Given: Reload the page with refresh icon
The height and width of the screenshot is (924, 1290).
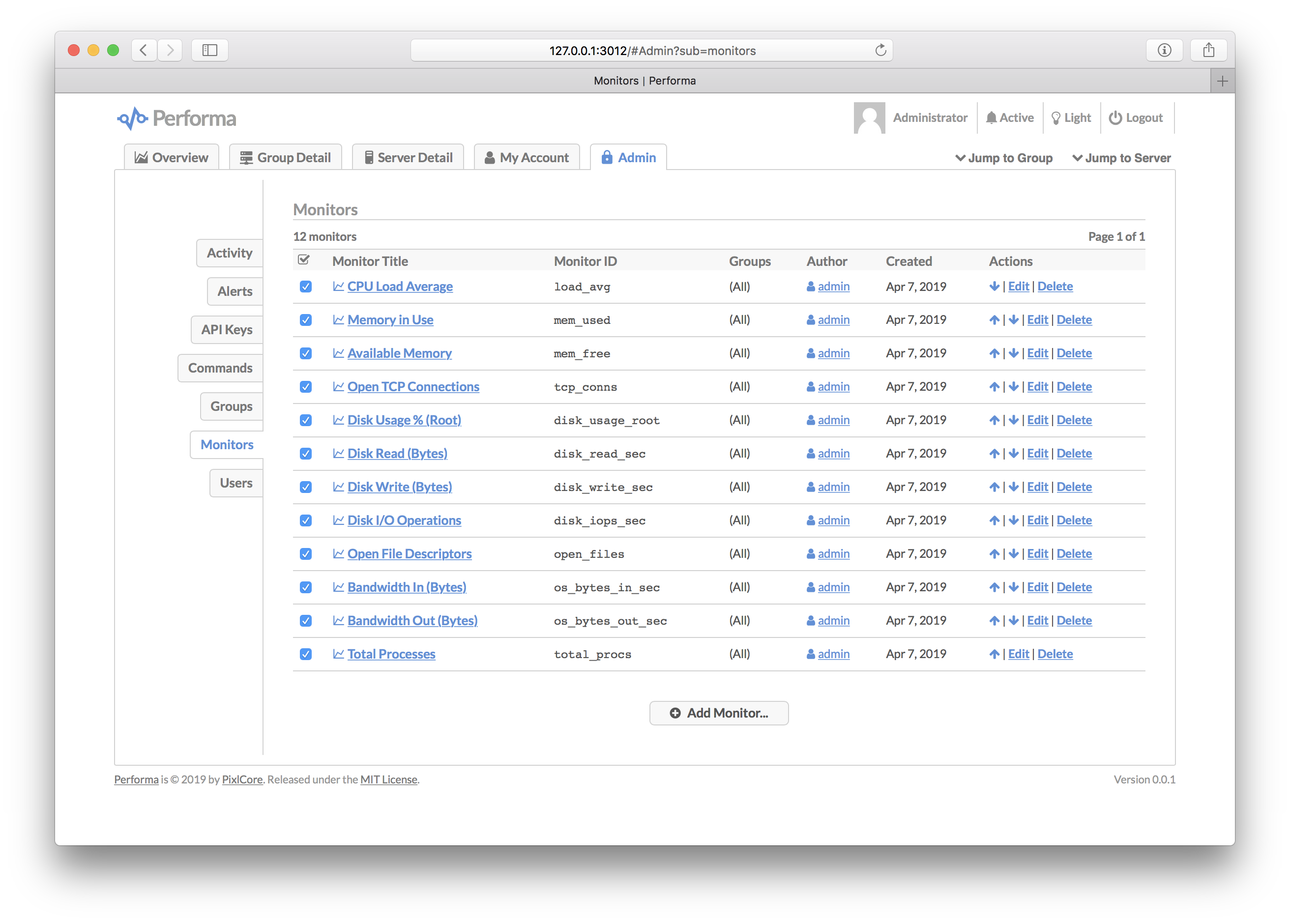Looking at the screenshot, I should [x=880, y=50].
